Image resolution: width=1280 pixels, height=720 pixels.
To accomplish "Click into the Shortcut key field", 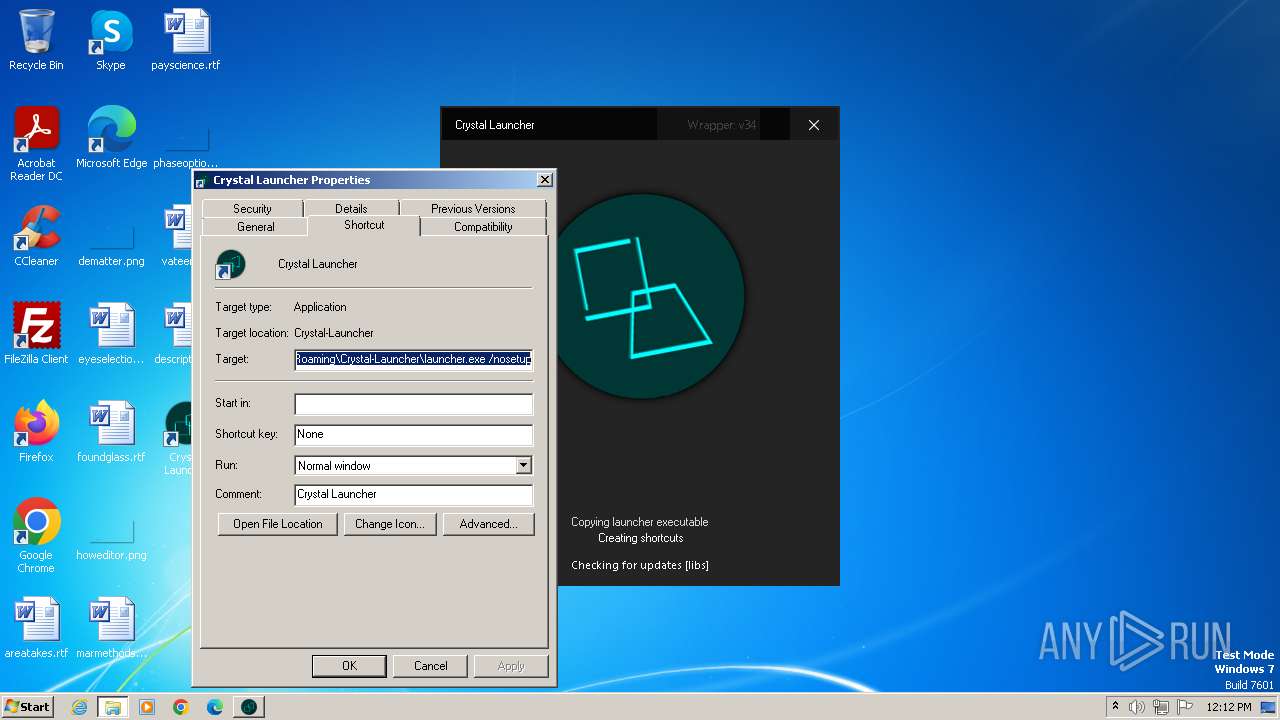I will click(414, 434).
